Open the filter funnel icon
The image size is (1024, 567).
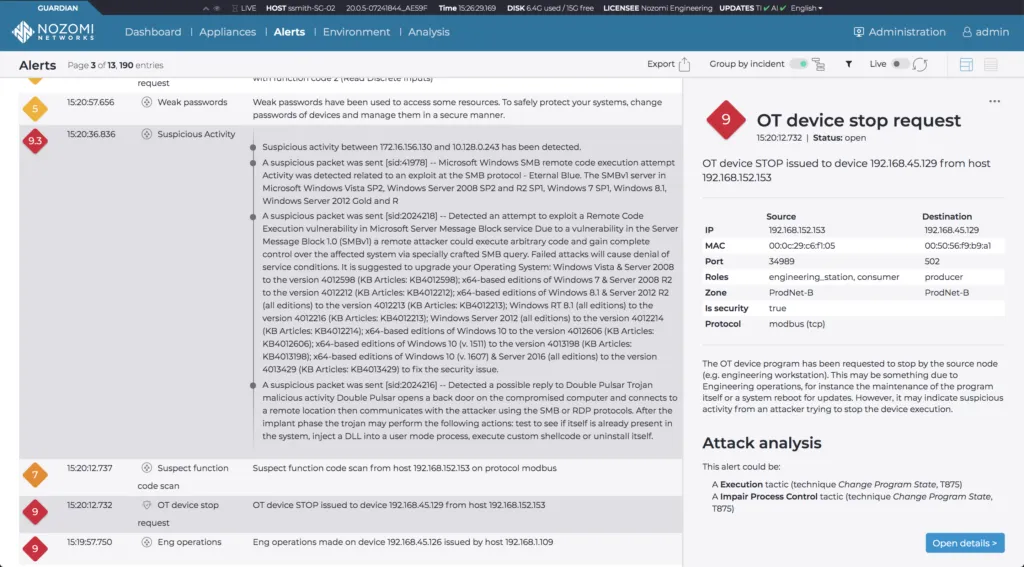[x=848, y=64]
